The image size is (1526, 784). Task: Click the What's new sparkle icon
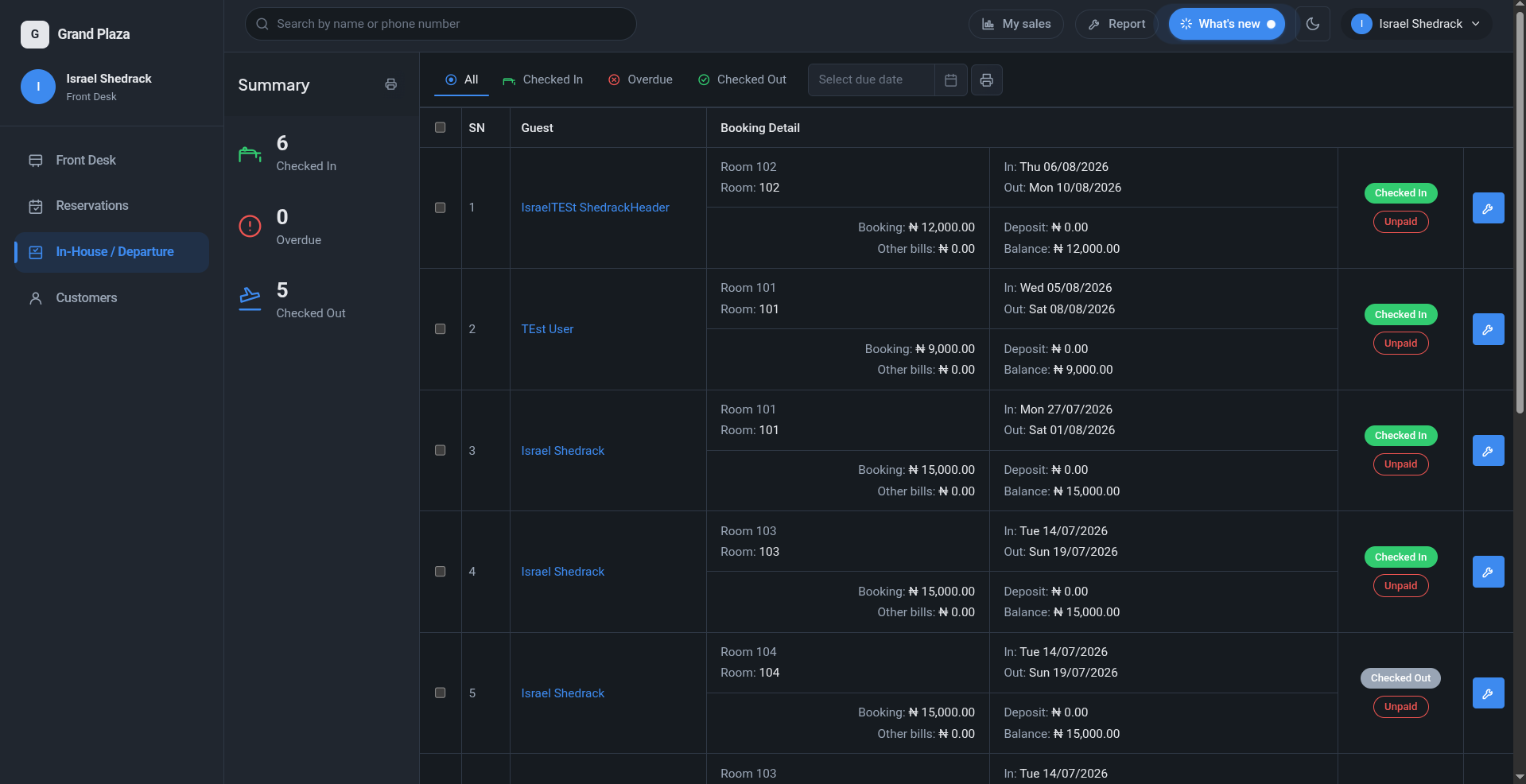pos(1186,24)
